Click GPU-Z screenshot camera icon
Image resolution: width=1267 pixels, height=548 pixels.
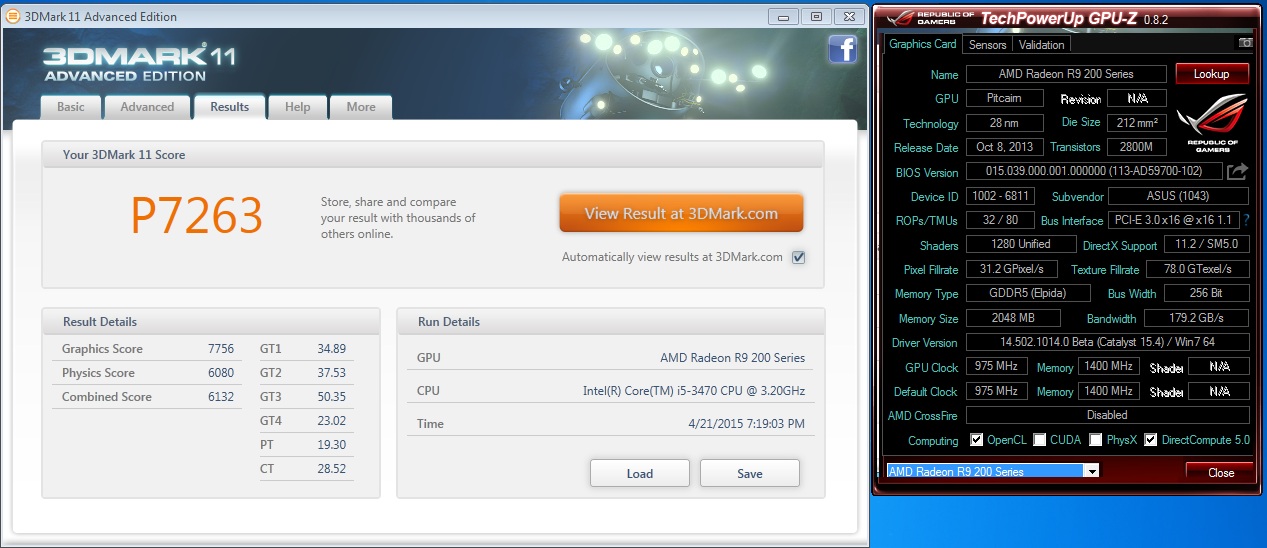(x=1246, y=43)
